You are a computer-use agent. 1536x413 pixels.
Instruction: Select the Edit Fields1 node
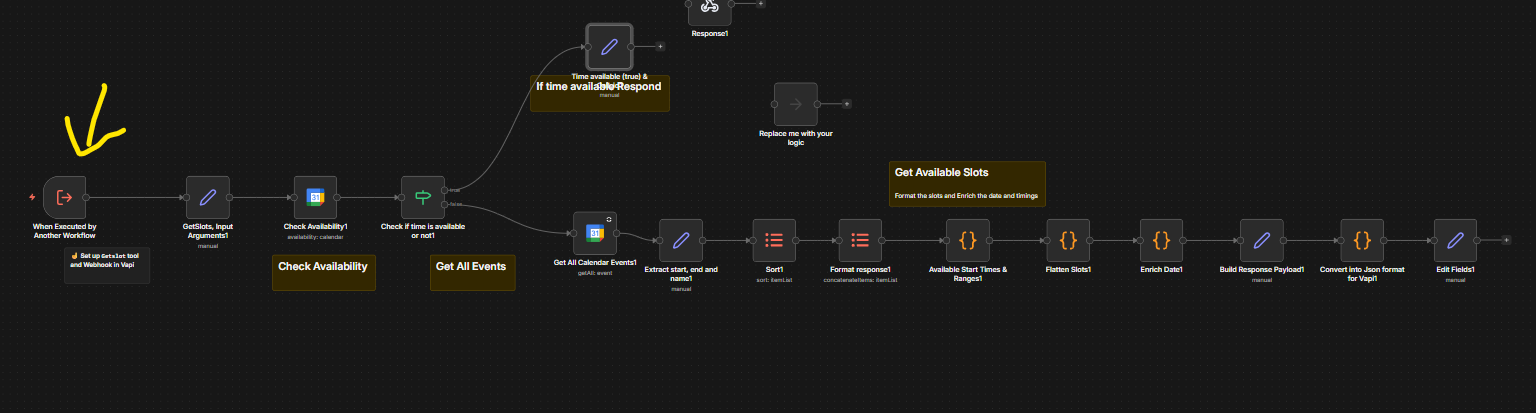tap(1455, 240)
